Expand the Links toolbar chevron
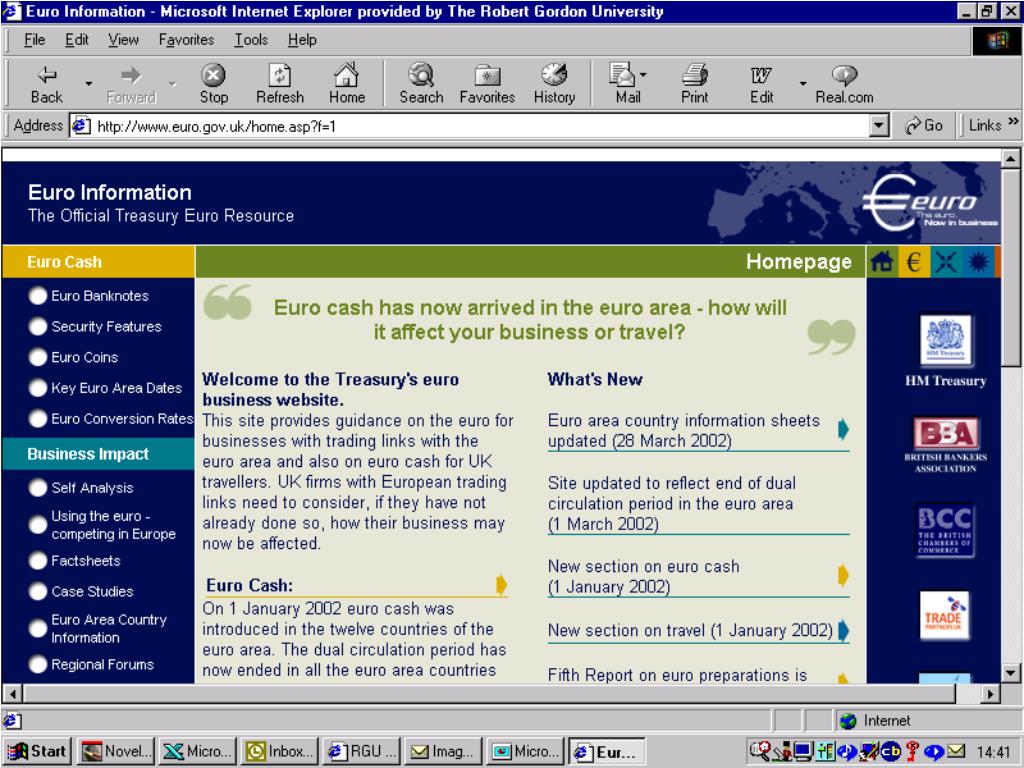 coord(1013,121)
